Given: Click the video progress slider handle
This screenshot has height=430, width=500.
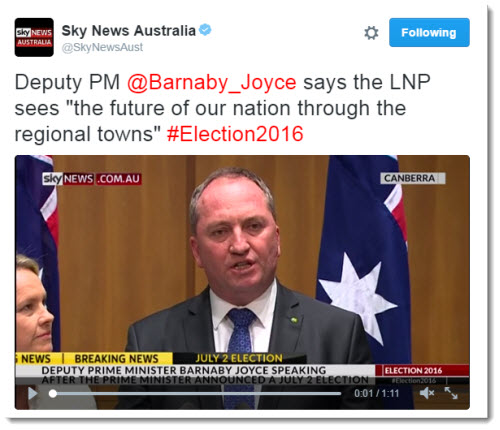Looking at the screenshot, I should pyautogui.click(x=53, y=394).
